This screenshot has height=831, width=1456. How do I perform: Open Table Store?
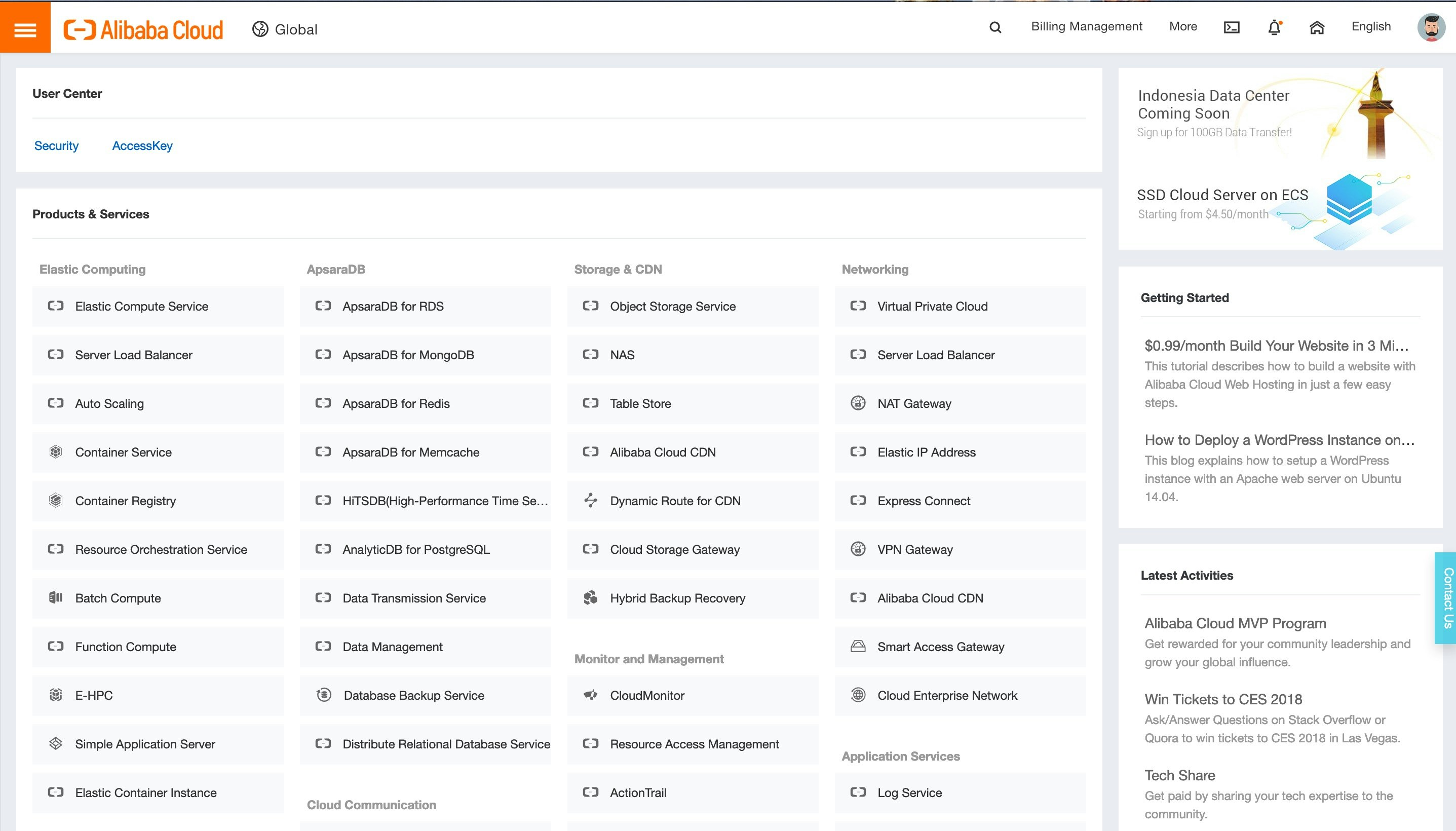click(x=693, y=403)
